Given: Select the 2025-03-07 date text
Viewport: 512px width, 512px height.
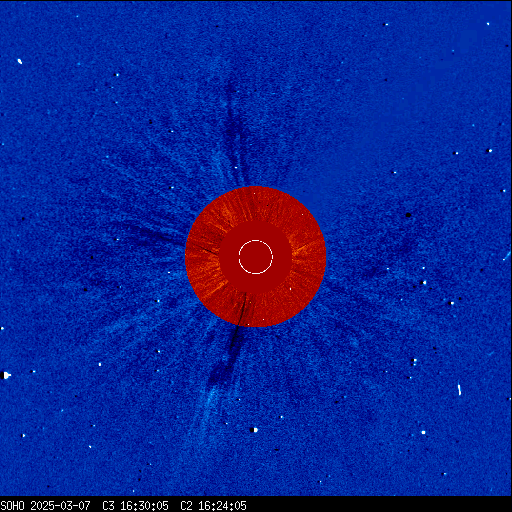Looking at the screenshot, I should click(60, 506).
